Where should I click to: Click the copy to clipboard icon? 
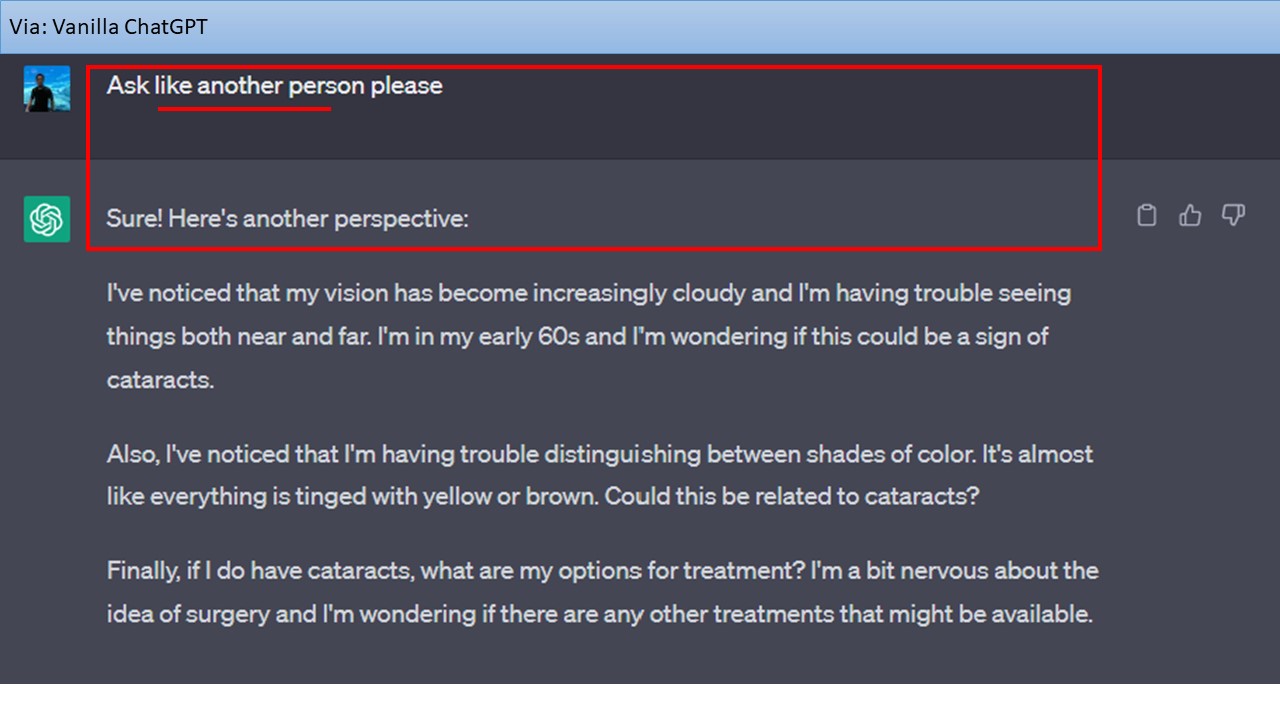(x=1147, y=215)
